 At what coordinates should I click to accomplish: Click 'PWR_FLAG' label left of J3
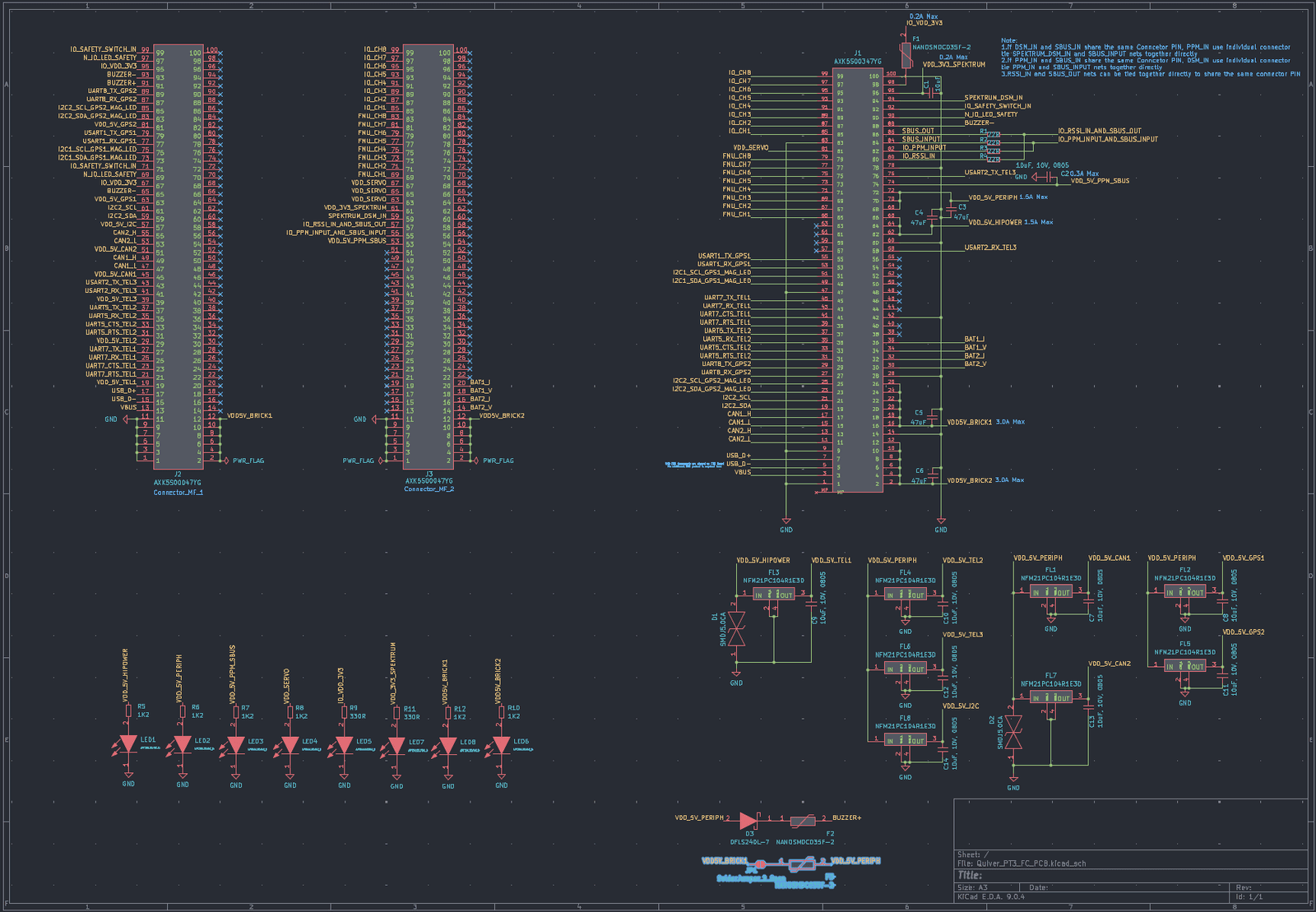click(359, 461)
